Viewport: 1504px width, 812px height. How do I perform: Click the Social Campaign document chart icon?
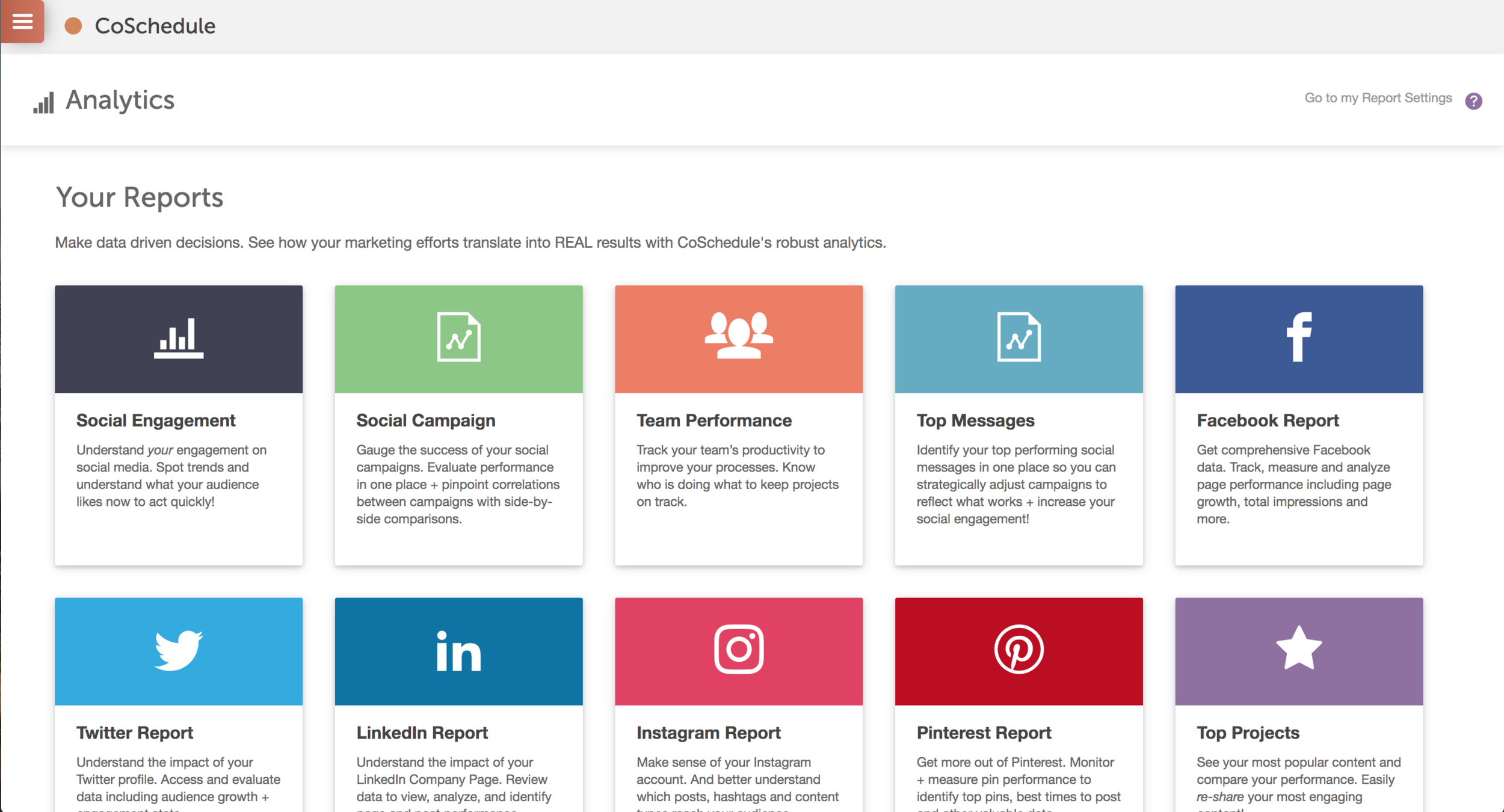tap(458, 337)
